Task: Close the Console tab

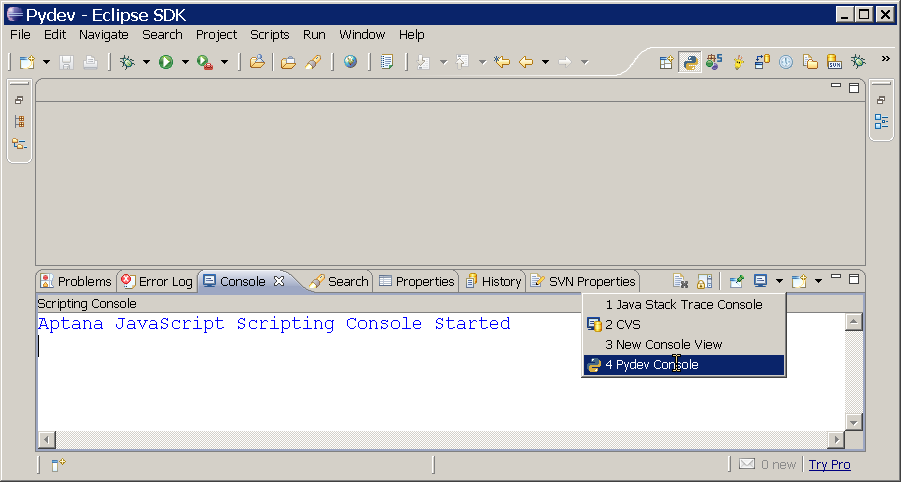Action: (280, 281)
